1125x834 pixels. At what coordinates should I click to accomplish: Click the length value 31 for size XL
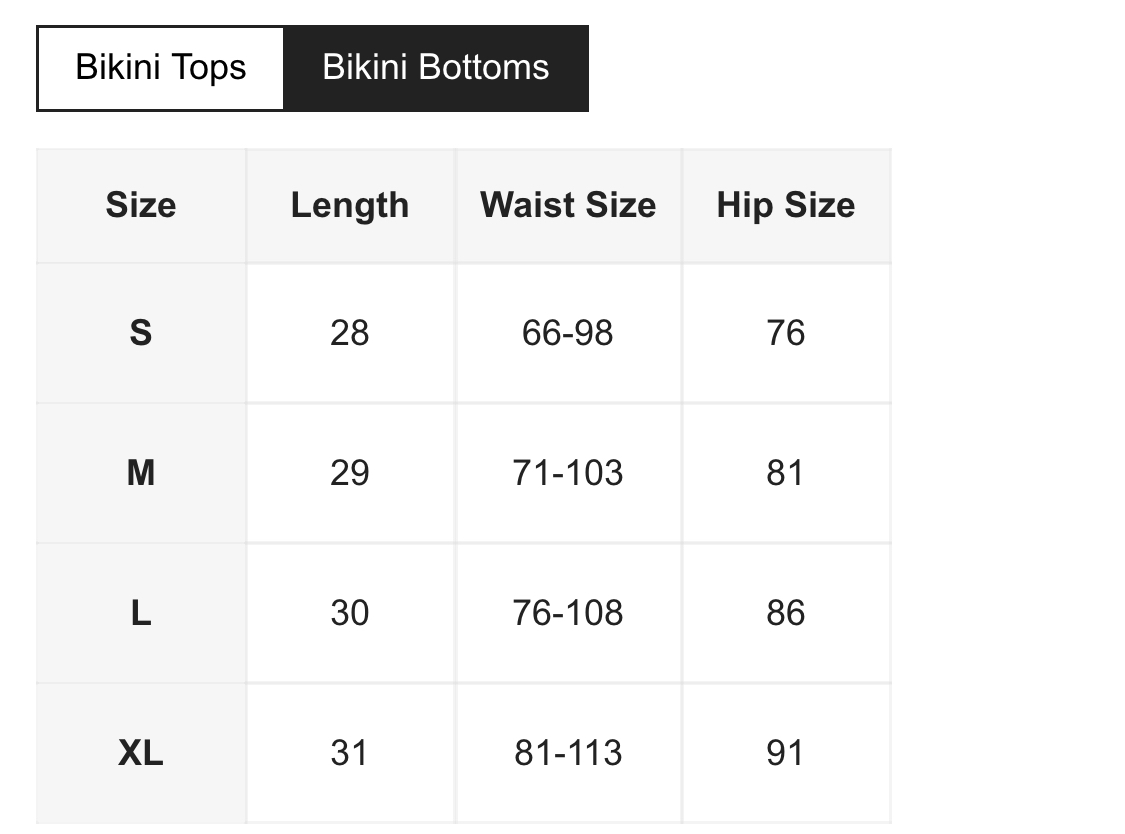tap(350, 752)
